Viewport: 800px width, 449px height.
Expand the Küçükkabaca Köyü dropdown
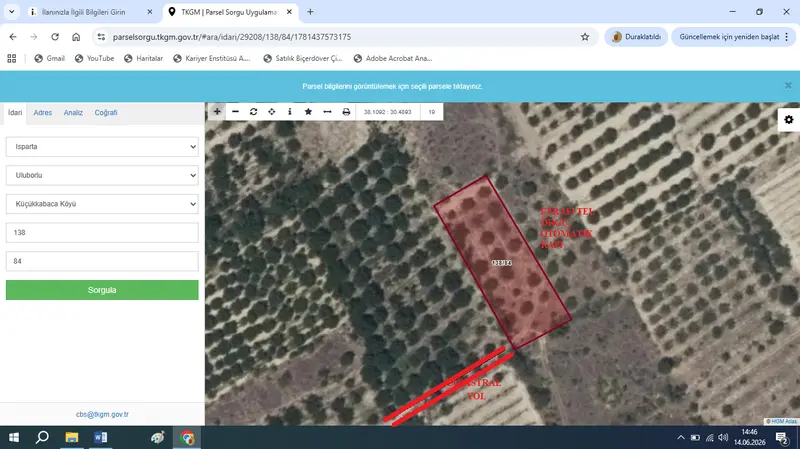[x=102, y=204]
